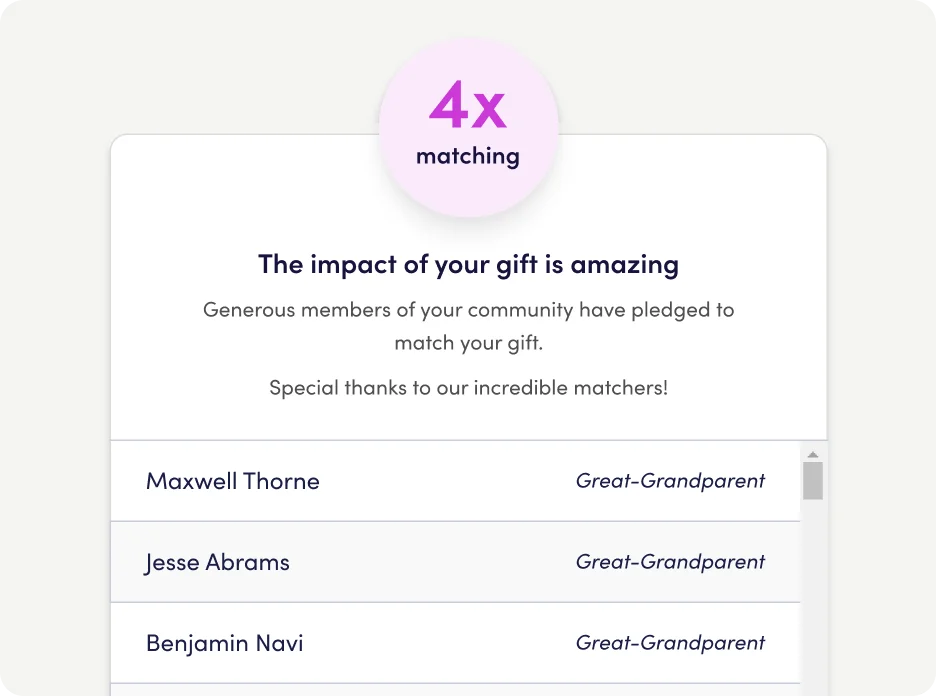Click the word "community" in the description
Image resolution: width=936 pixels, height=696 pixels.
521,310
